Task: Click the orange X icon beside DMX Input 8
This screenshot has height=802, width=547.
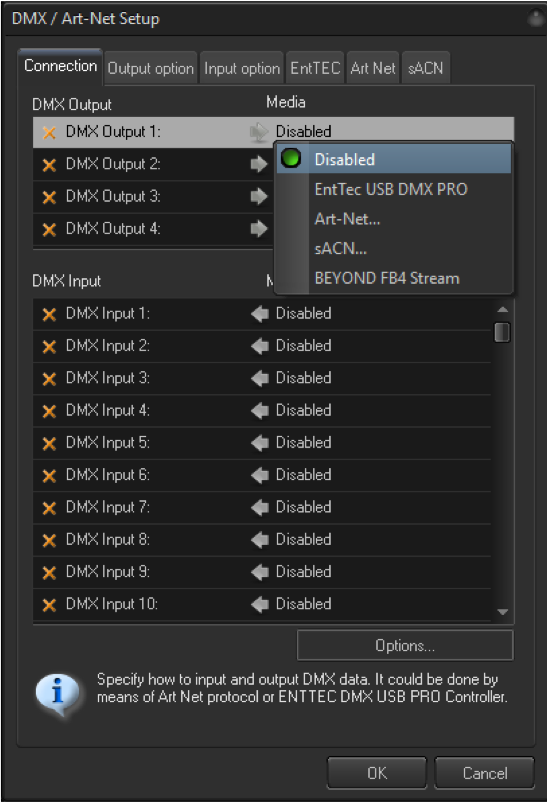Action: [x=49, y=540]
